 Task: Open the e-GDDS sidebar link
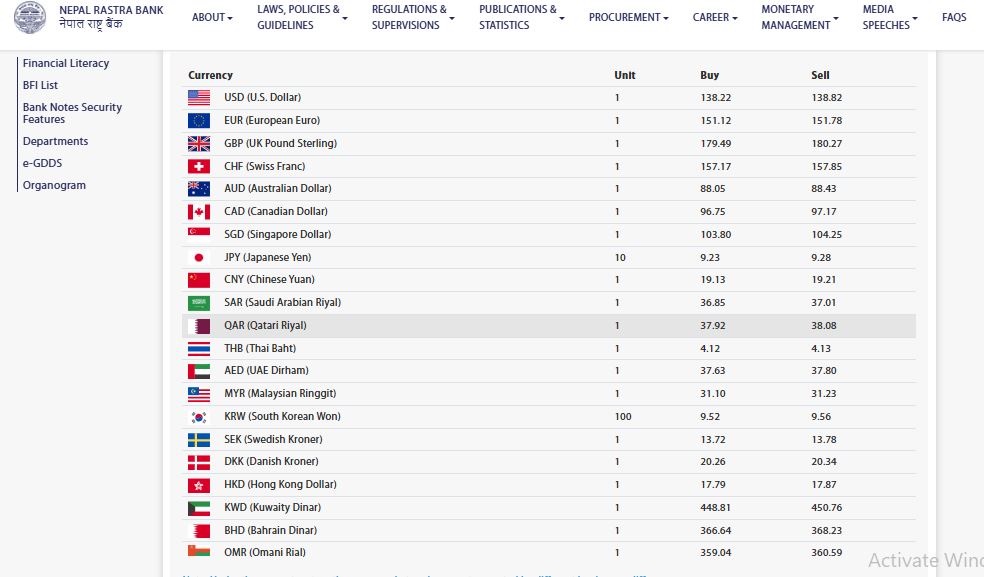pos(43,163)
